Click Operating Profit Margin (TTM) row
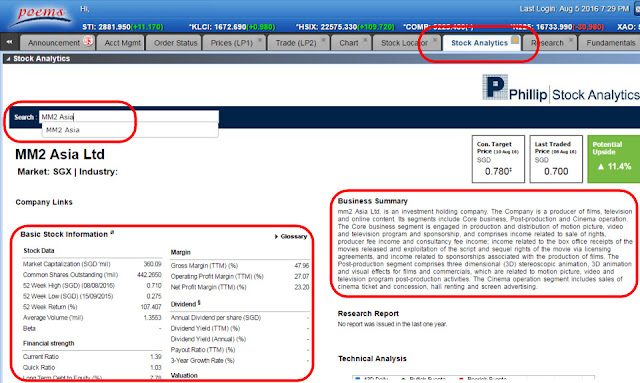 (240, 276)
